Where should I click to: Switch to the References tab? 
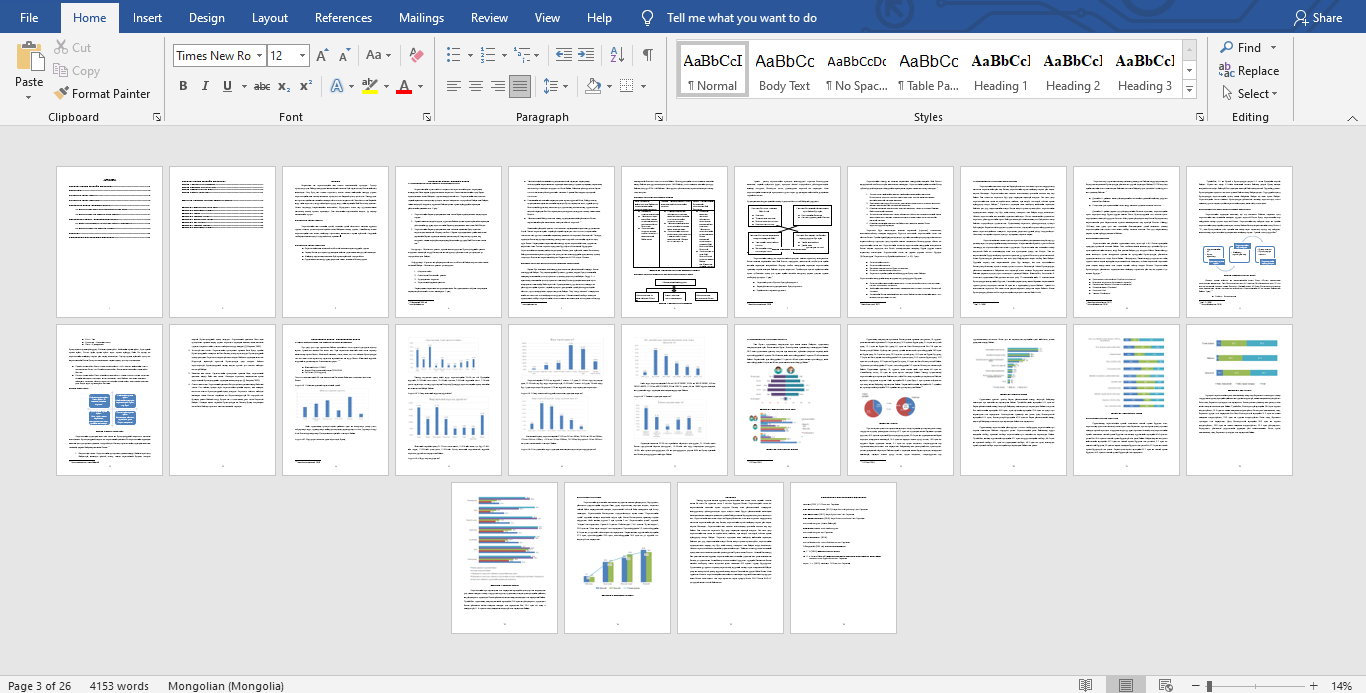click(x=343, y=18)
